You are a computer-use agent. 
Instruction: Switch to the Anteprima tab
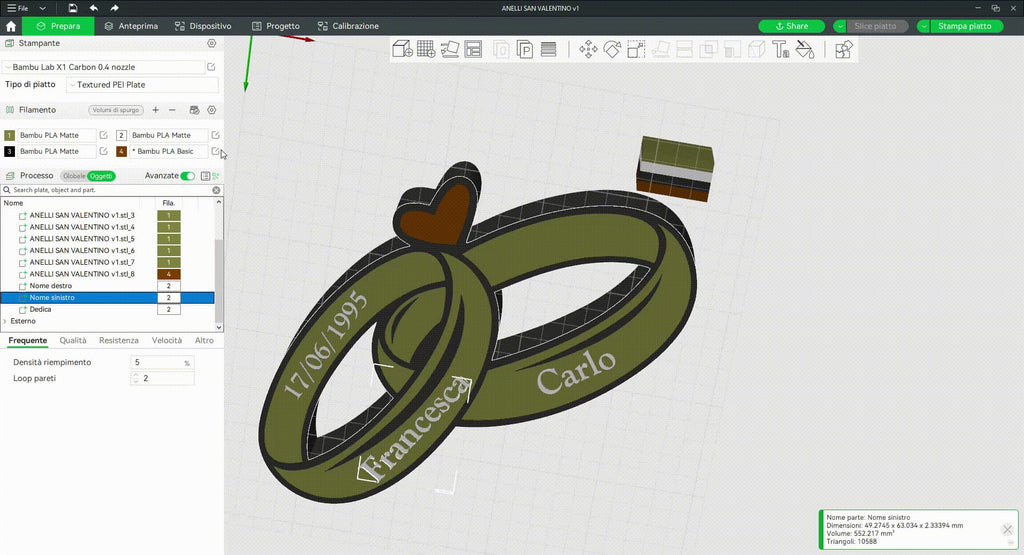131,26
